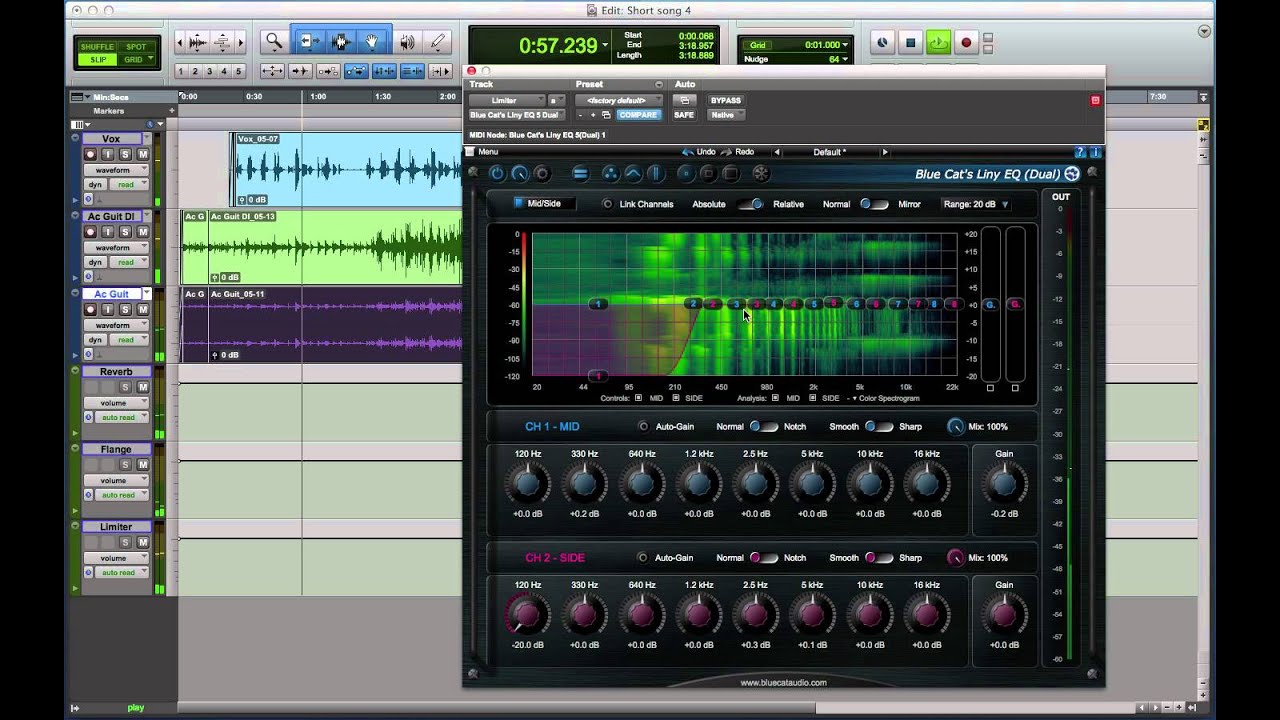Screen dimensions: 1280x720
Task: Toggle Normal/Notch switch for CH 1 - MID
Action: coord(764,427)
